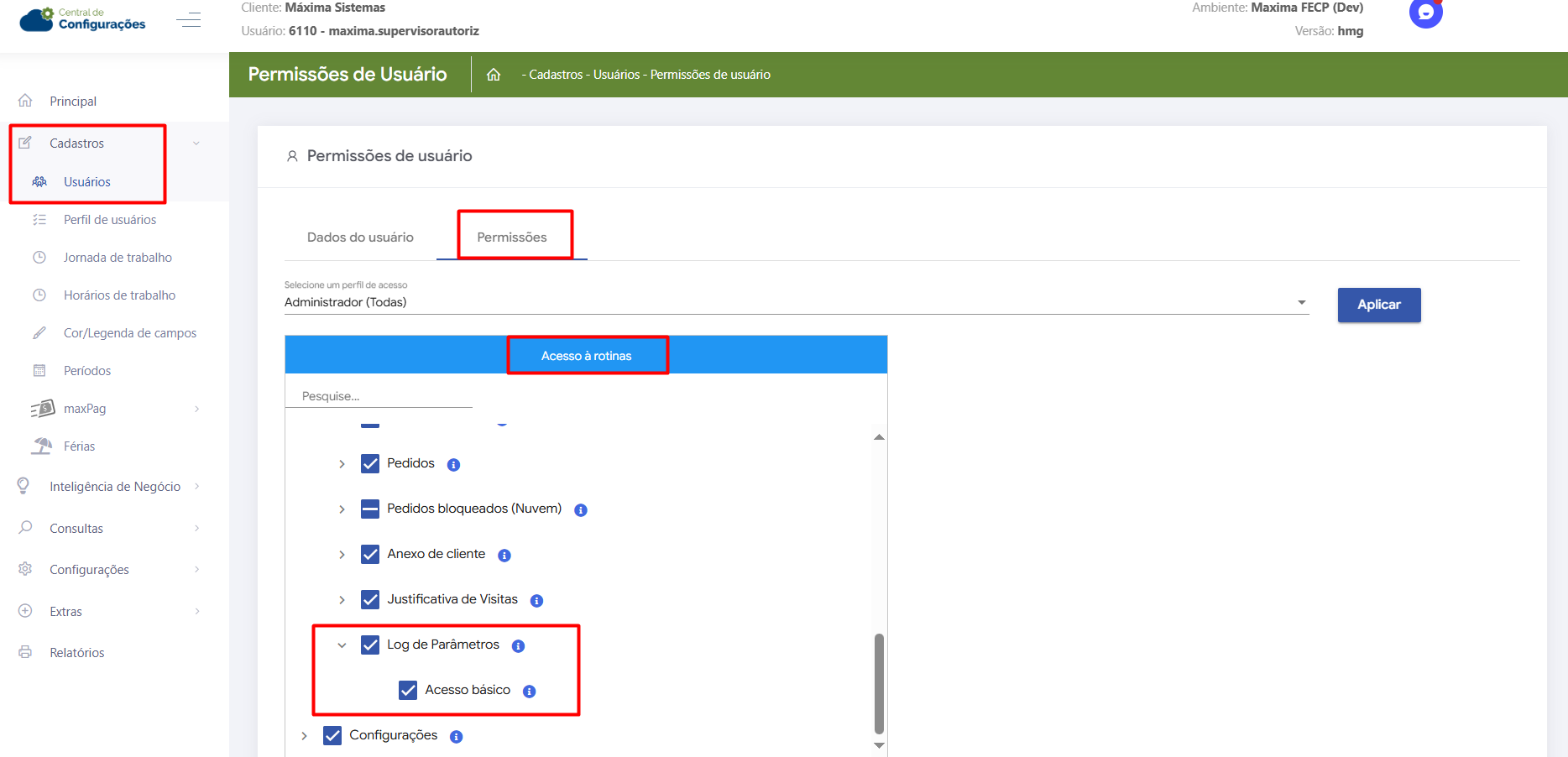The image size is (1568, 757).
Task: Click info icon next to Justificativa de Visitas
Action: 537,601
